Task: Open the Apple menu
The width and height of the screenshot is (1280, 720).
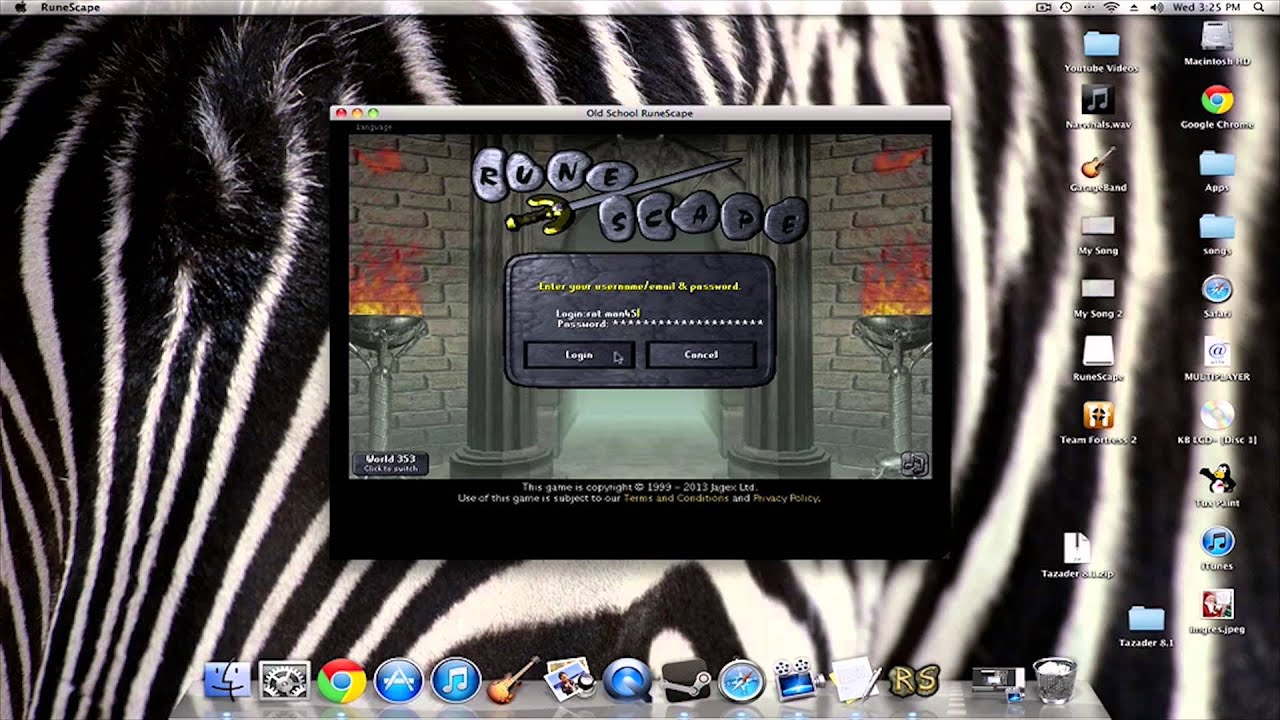Action: coord(19,7)
